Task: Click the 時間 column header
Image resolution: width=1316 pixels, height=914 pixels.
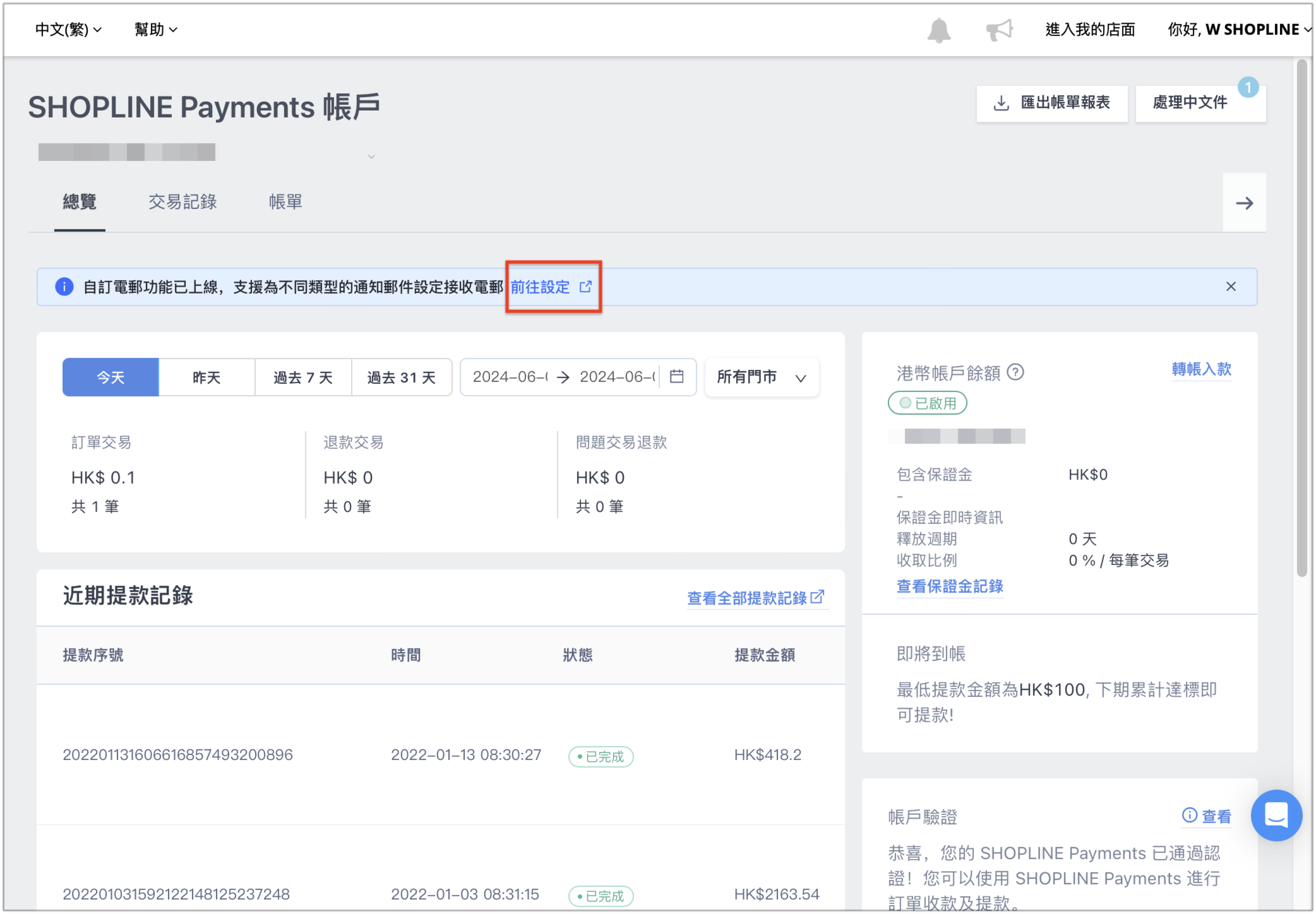Action: click(406, 655)
